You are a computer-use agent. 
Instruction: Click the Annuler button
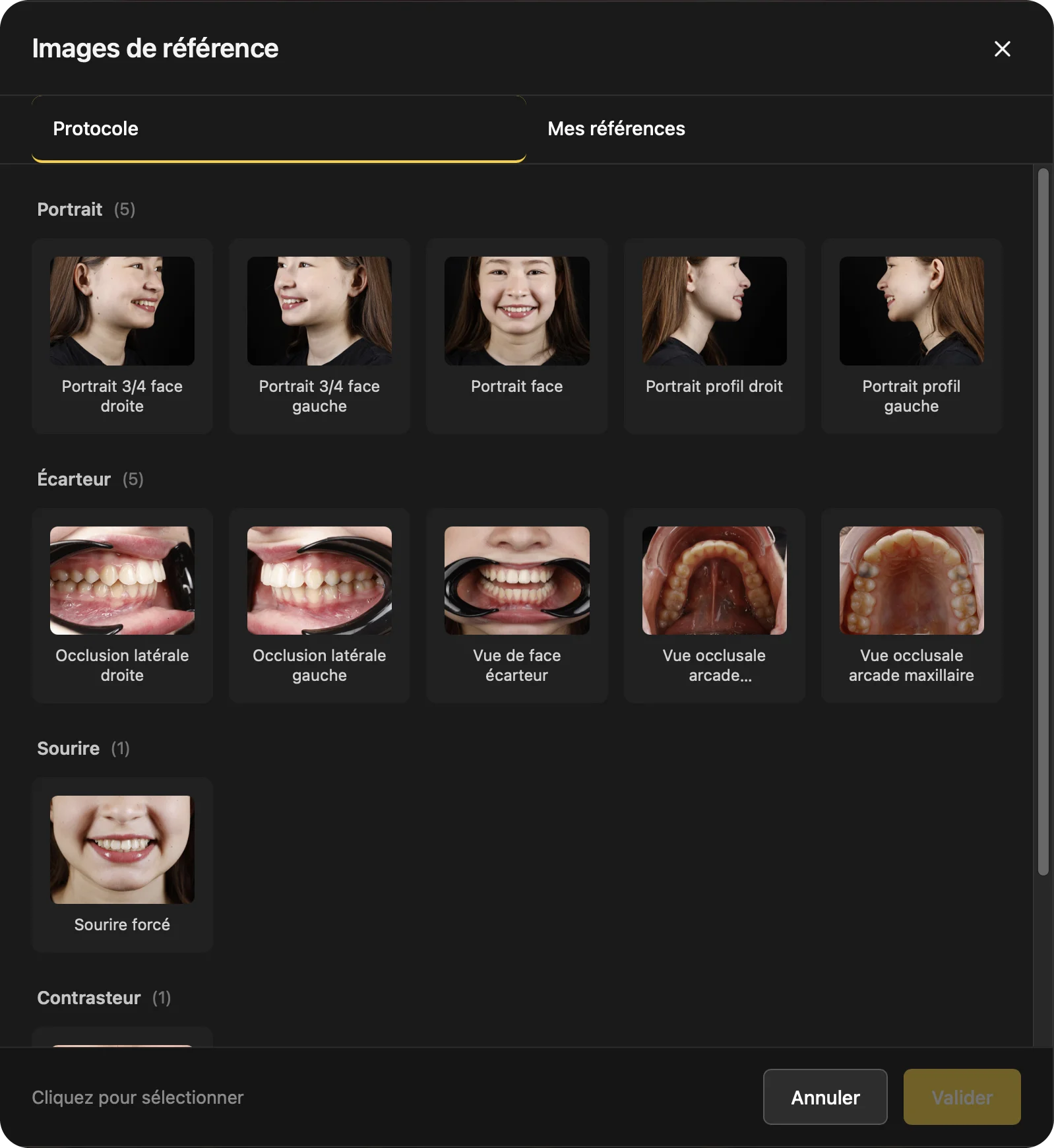(x=825, y=1097)
